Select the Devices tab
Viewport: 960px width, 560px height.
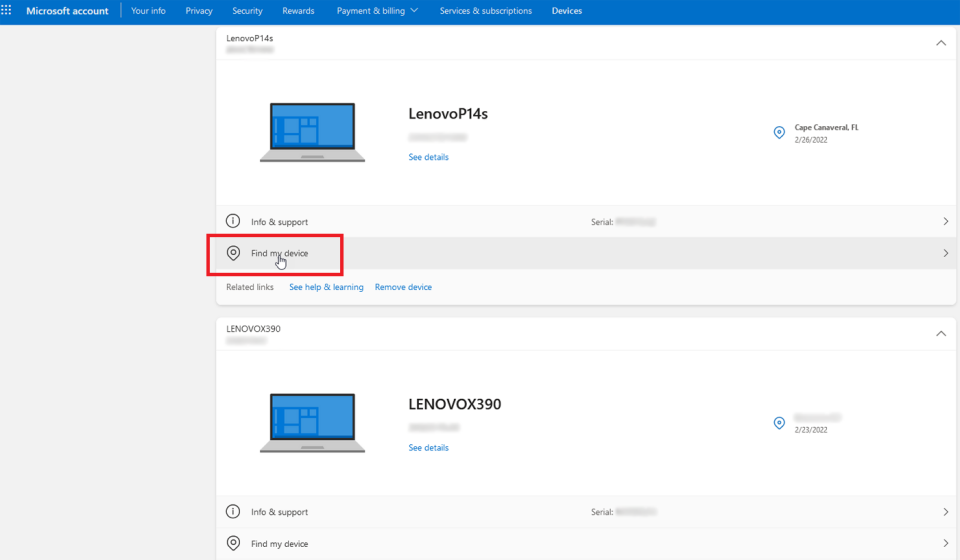(567, 11)
